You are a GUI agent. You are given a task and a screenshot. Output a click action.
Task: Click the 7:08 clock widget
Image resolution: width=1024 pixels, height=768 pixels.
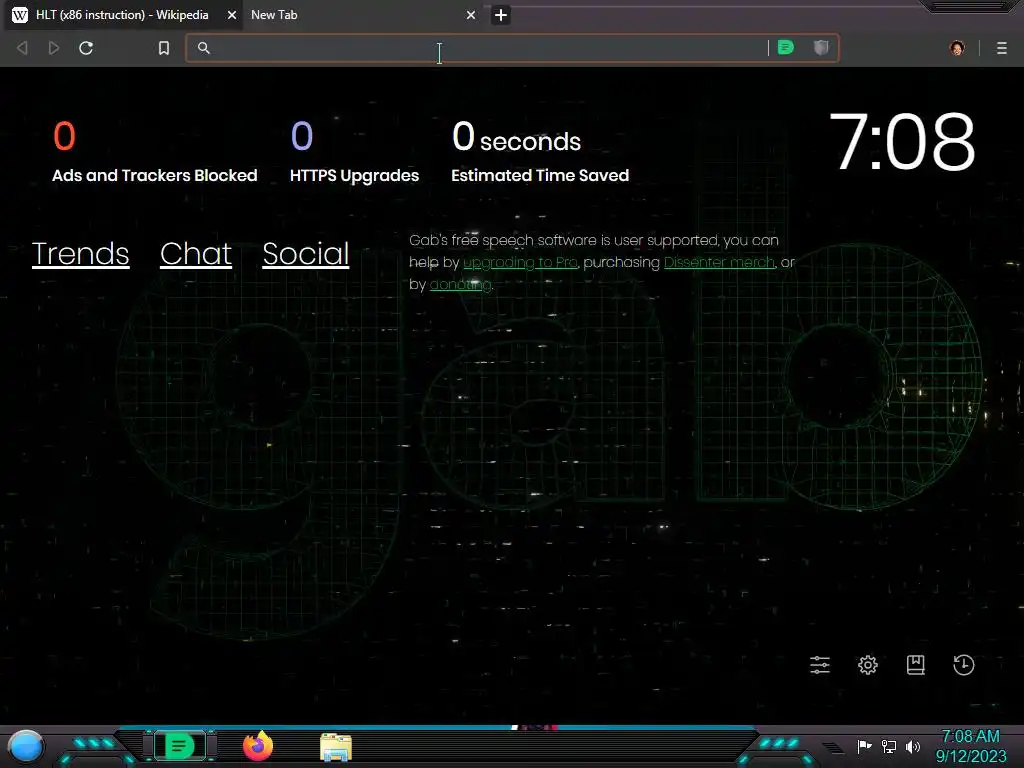902,142
